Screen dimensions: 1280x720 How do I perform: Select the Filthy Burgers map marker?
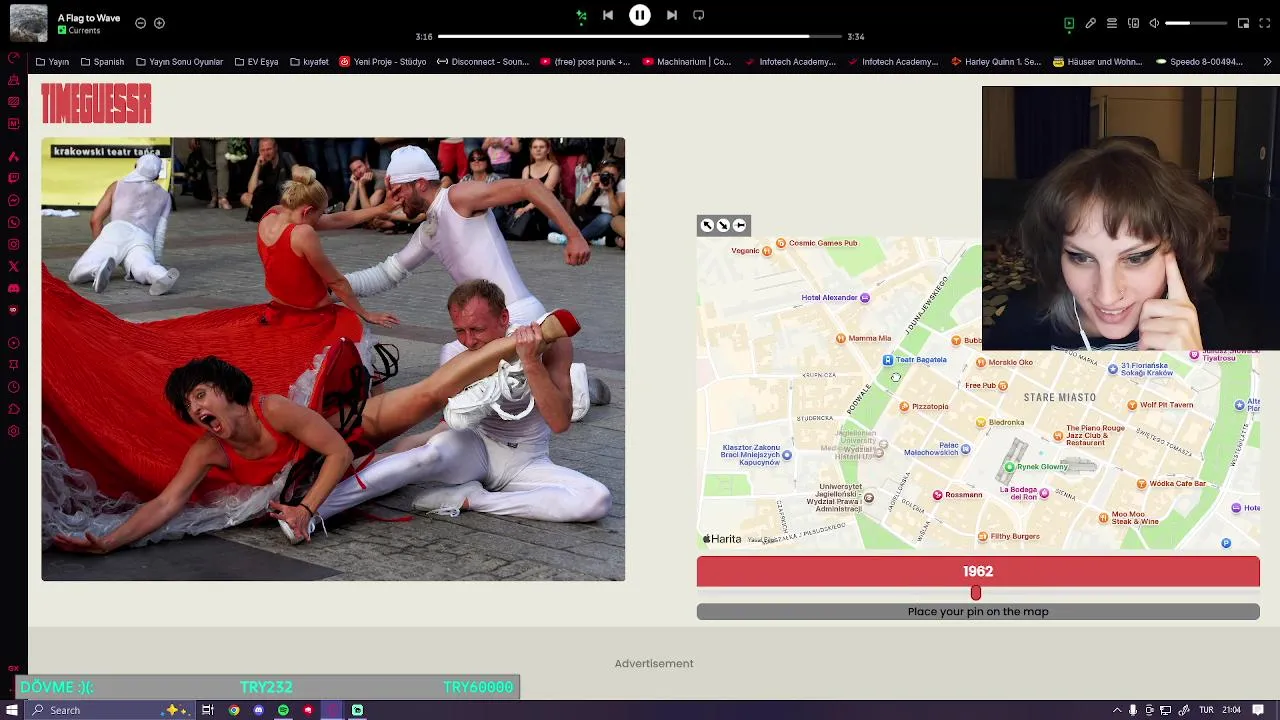tap(983, 537)
